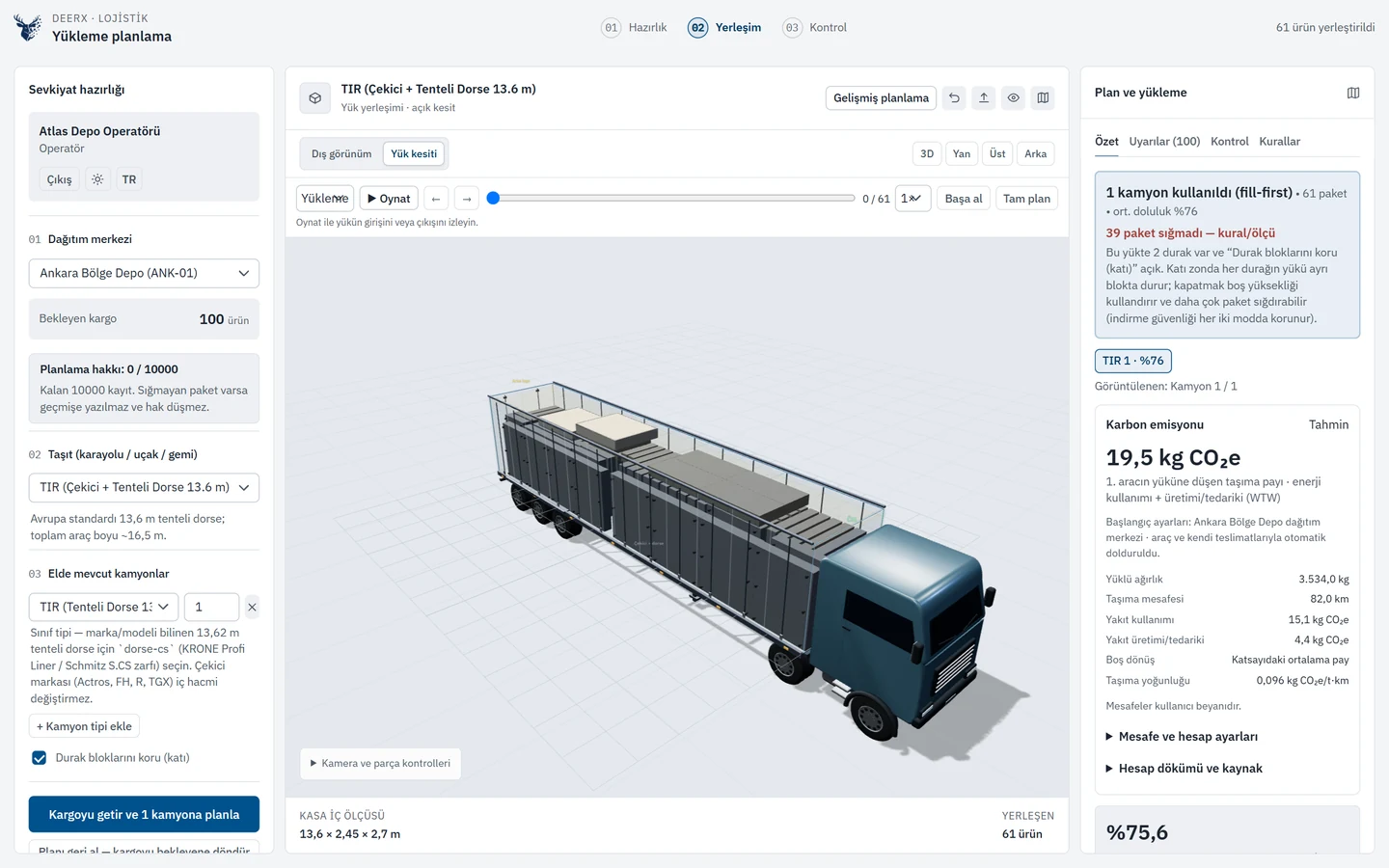
Task: Open Yükleme mode dropdown
Action: [x=325, y=199]
